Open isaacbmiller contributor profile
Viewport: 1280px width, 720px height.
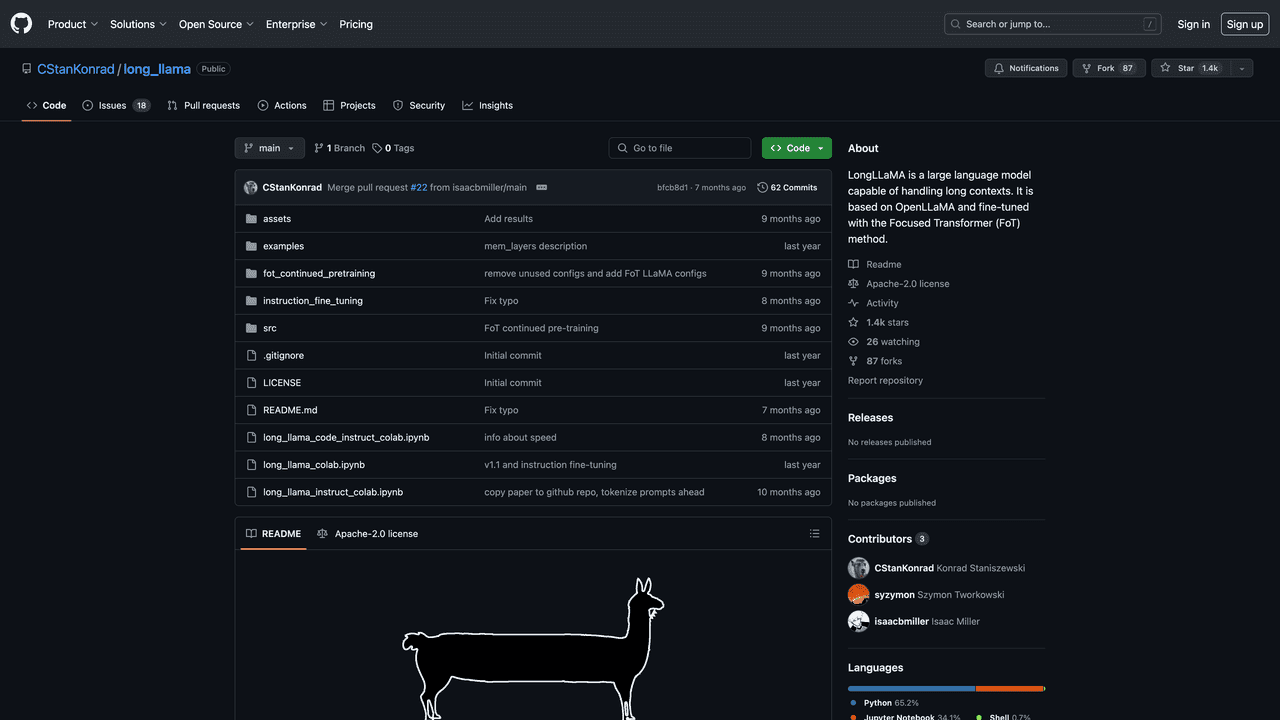point(901,622)
